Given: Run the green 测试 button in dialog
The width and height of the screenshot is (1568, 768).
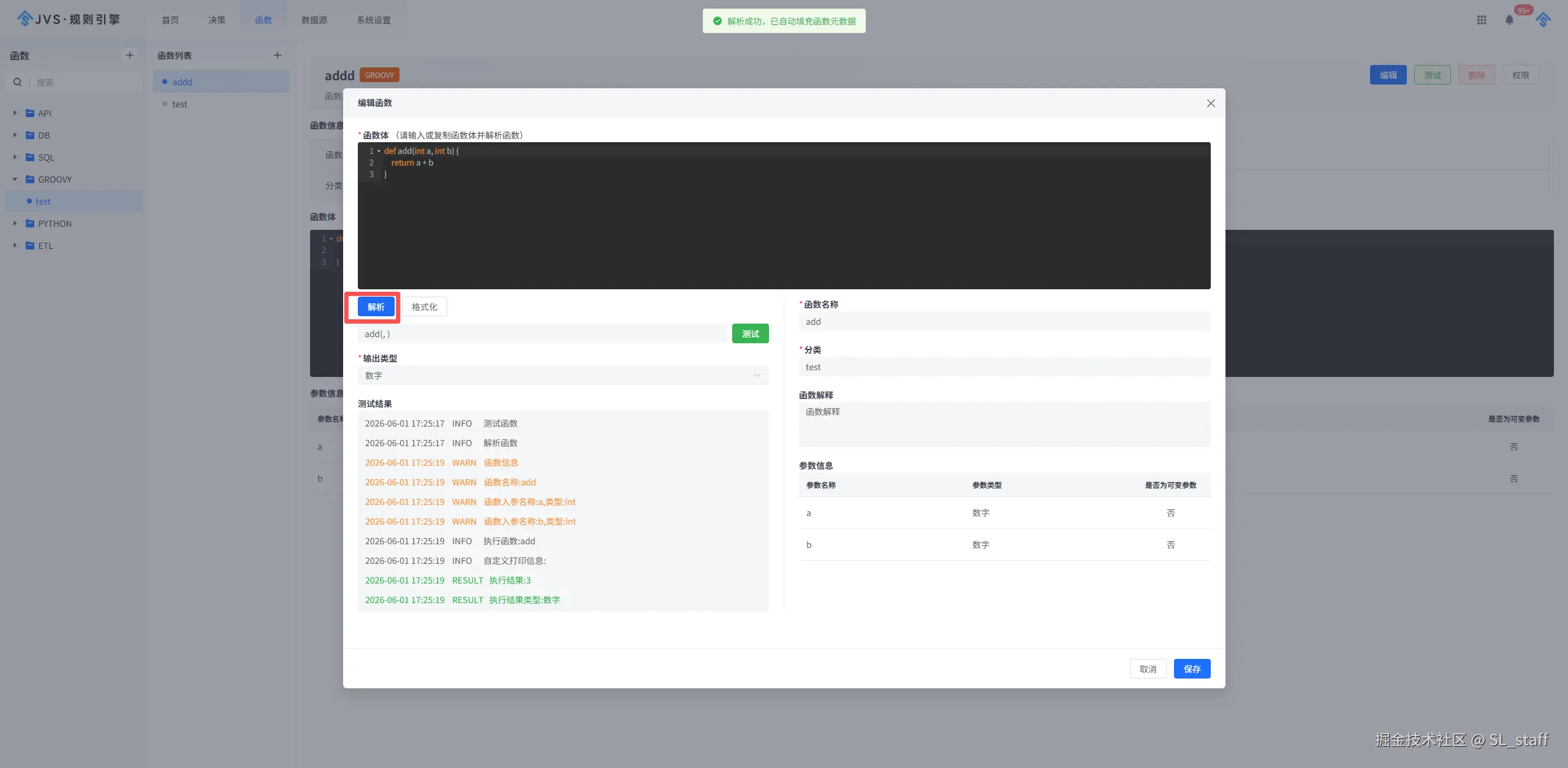Looking at the screenshot, I should tap(751, 333).
